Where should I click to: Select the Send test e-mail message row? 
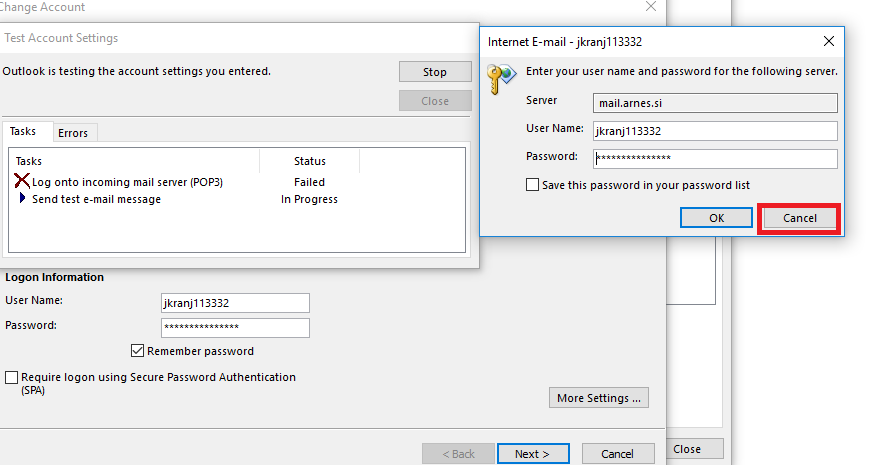(x=236, y=199)
